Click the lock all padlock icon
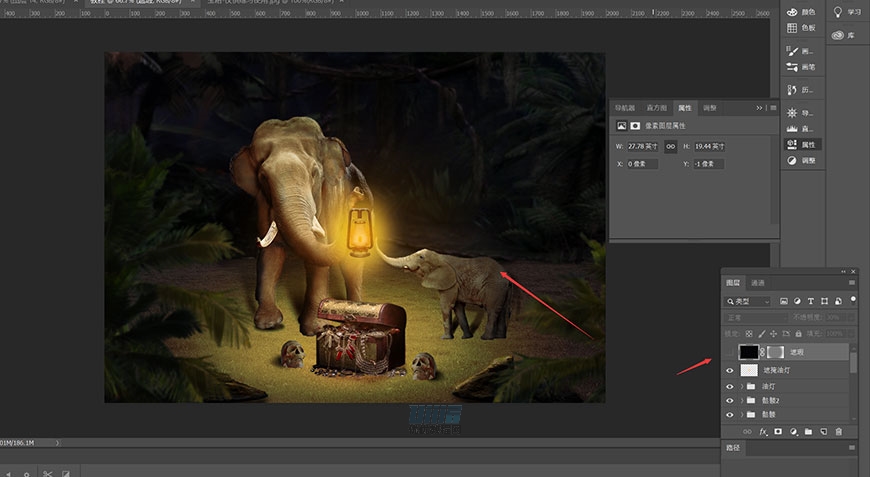Screen dimensions: 870x477 pyautogui.click(x=798, y=334)
